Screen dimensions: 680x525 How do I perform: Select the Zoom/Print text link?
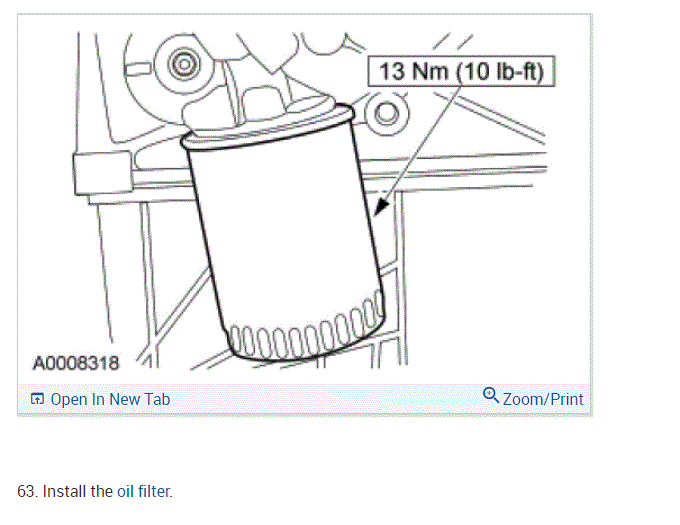543,399
